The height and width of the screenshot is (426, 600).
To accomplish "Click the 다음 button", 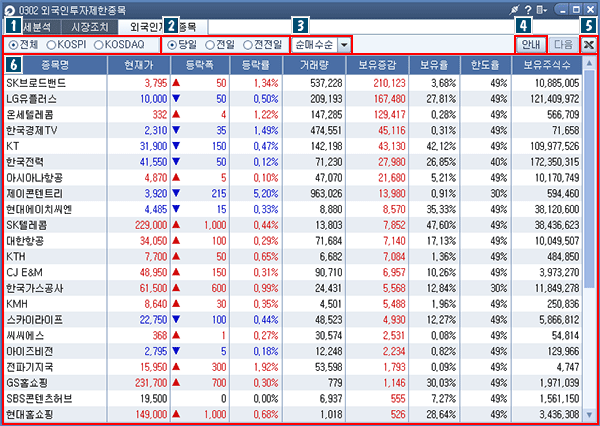I will point(563,45).
